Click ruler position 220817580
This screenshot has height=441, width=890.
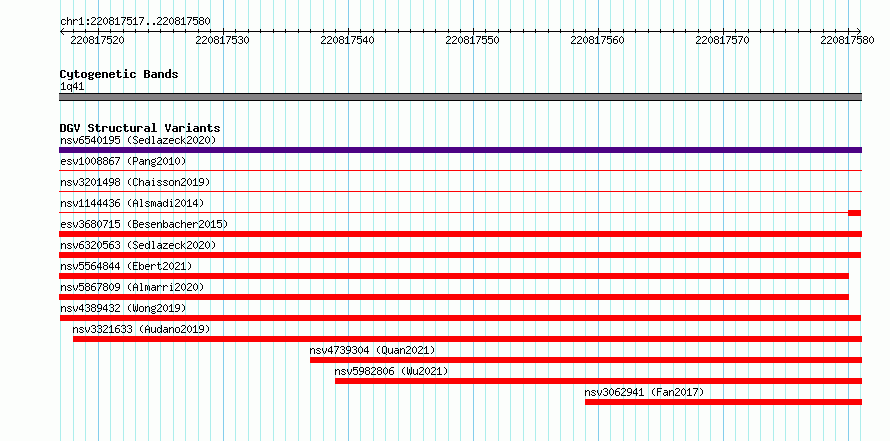pos(847,40)
